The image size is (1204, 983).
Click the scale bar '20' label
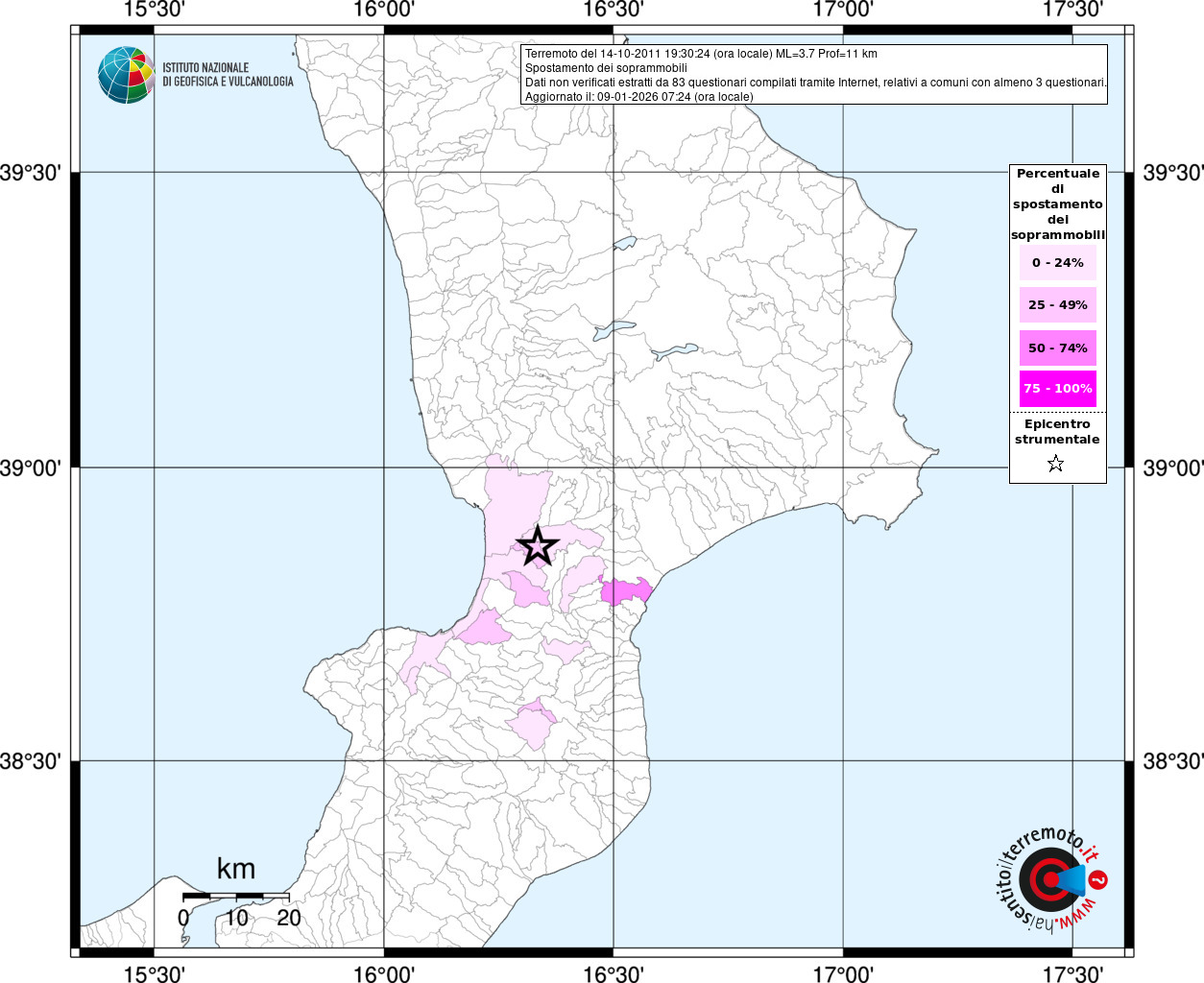coord(289,918)
